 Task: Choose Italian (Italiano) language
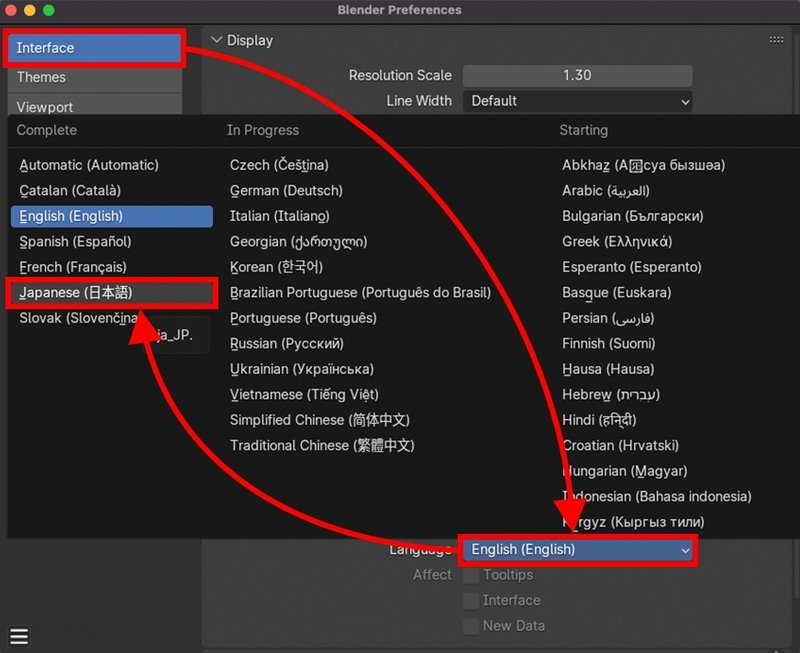(x=280, y=216)
